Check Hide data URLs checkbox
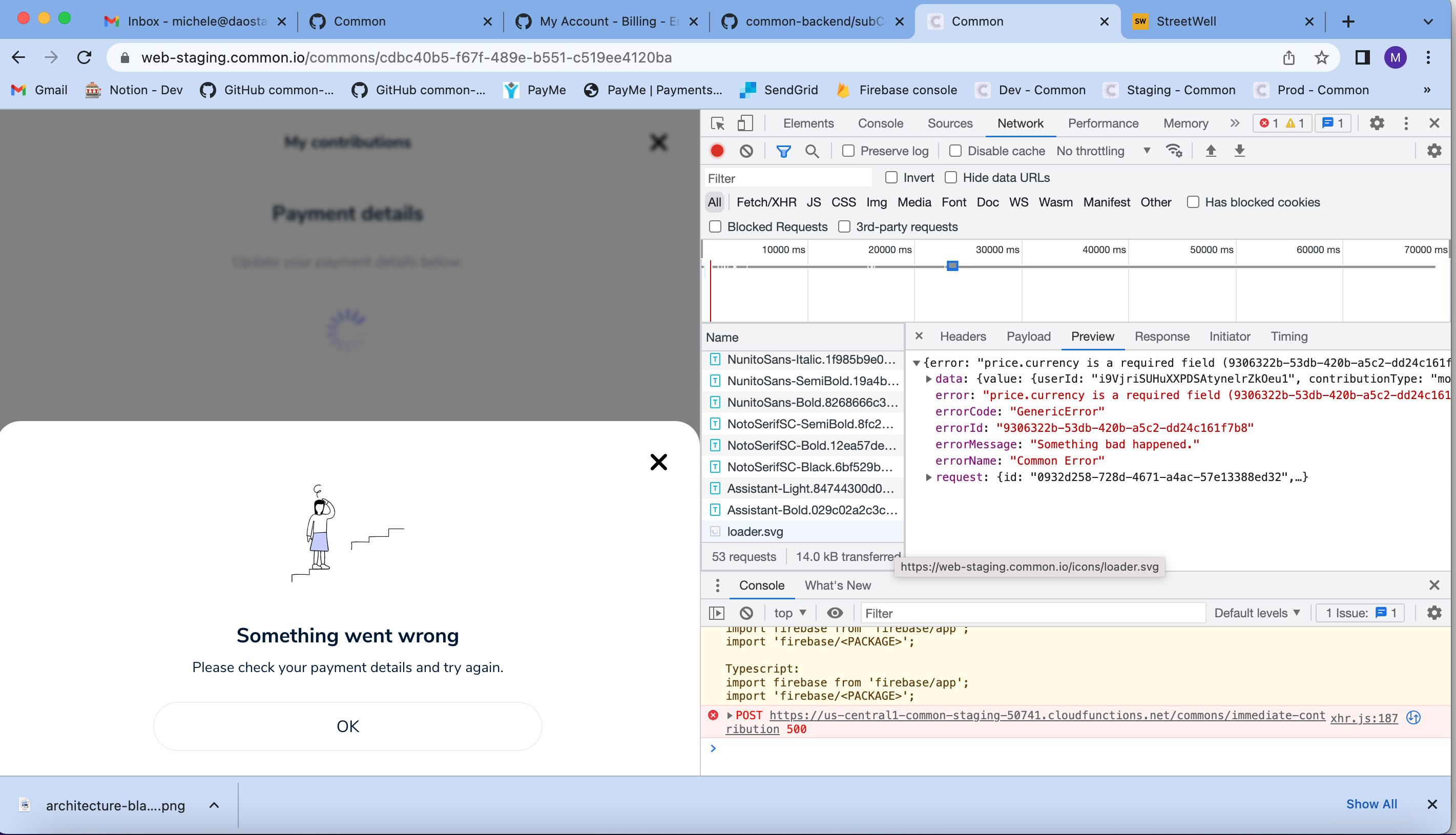This screenshot has width=1456, height=835. click(951, 178)
